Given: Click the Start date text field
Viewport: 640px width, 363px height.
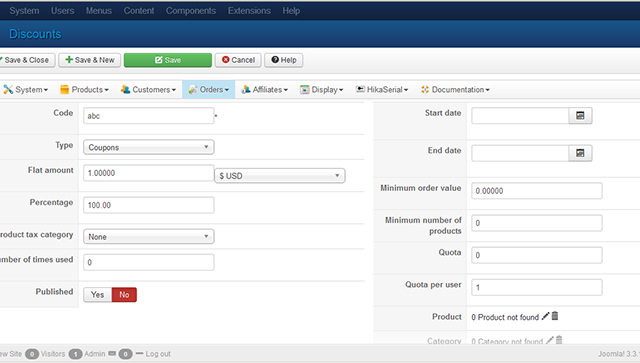Looking at the screenshot, I should (520, 116).
